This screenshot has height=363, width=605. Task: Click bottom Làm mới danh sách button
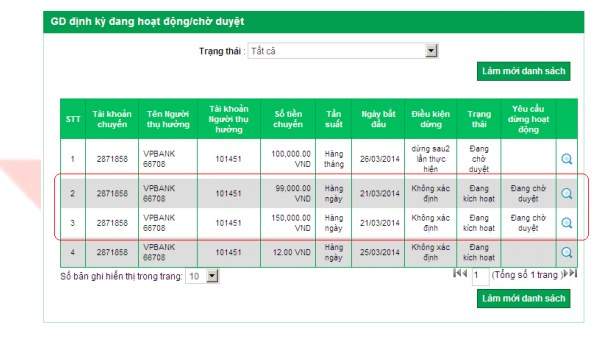click(x=523, y=299)
